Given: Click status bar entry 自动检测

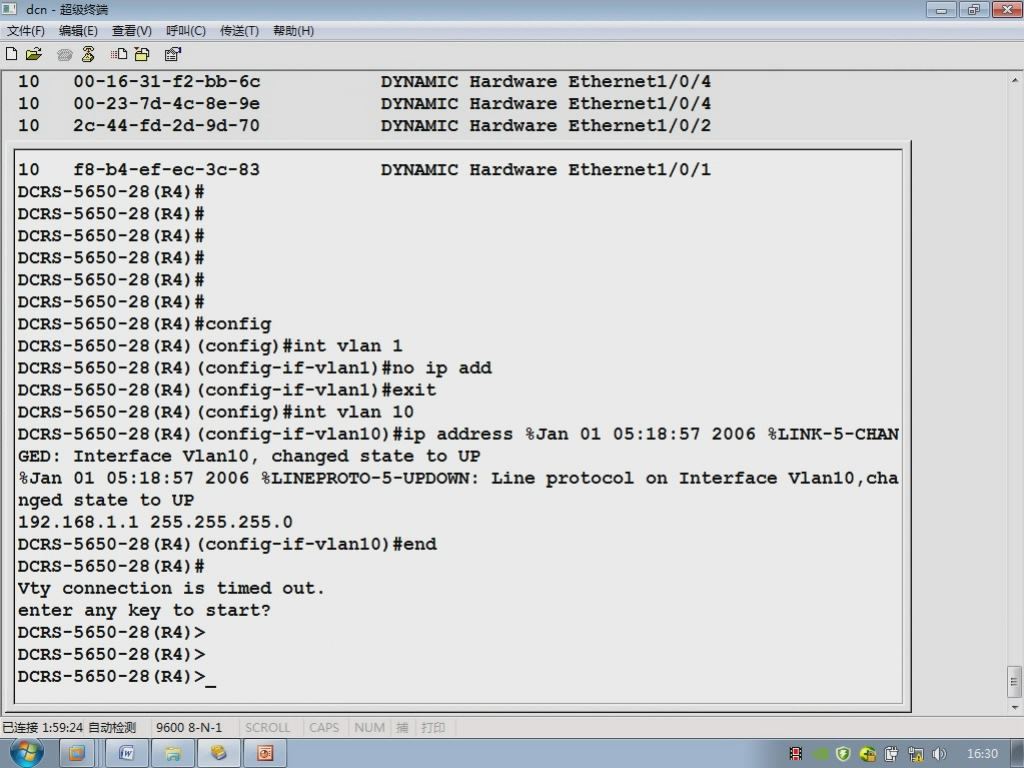Looking at the screenshot, I should (112, 728).
